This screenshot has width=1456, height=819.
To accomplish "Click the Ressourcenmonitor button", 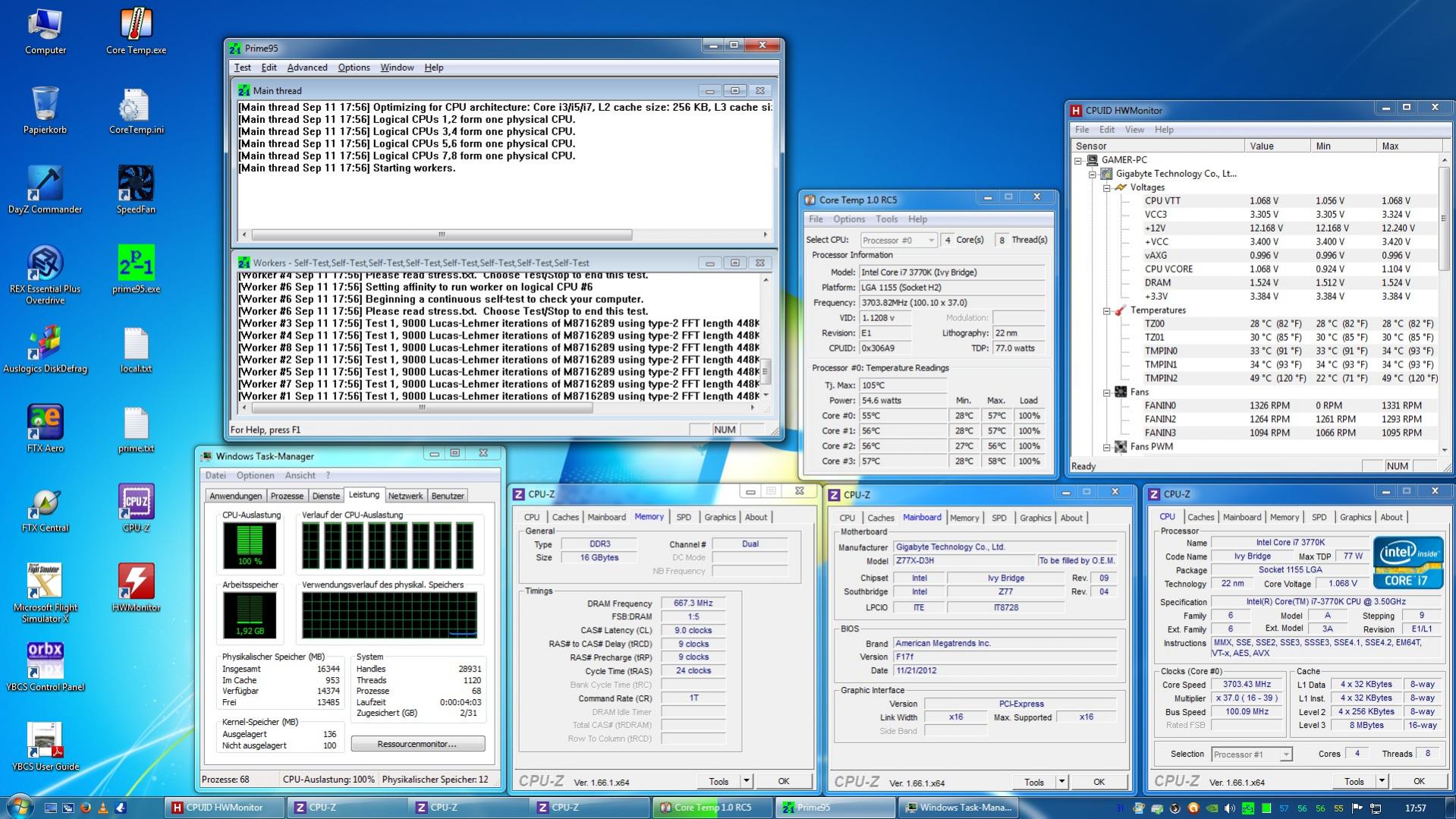I will [417, 744].
